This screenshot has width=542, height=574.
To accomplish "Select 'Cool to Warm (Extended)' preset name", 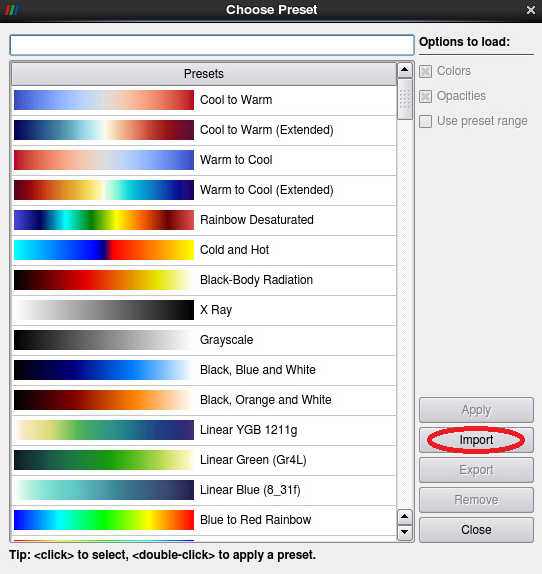I will (x=267, y=130).
